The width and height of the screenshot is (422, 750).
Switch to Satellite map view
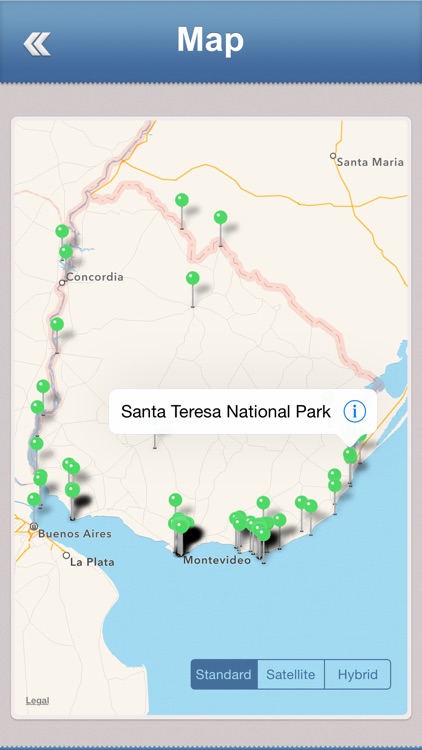point(291,674)
